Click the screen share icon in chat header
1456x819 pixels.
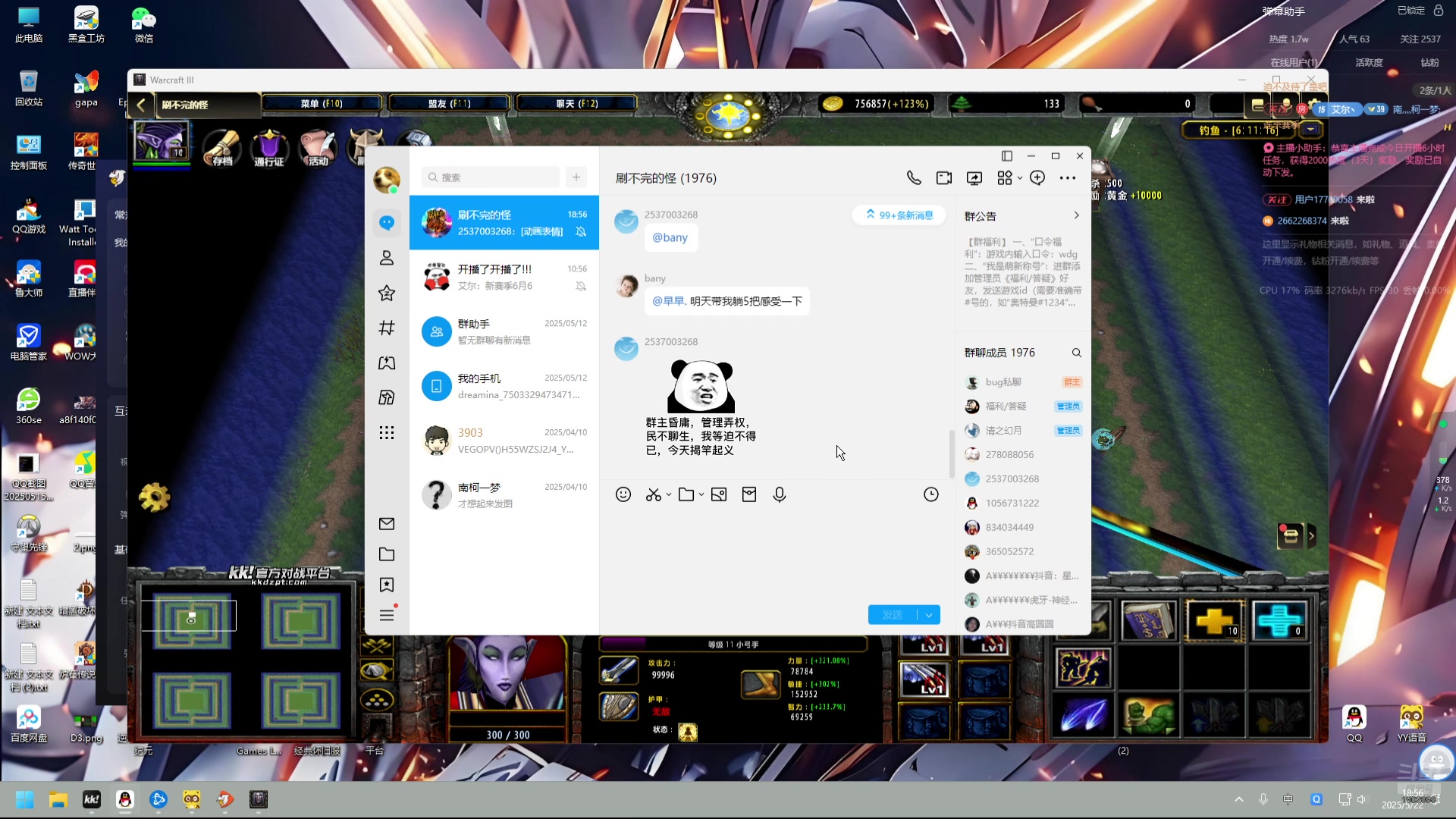[x=974, y=177]
